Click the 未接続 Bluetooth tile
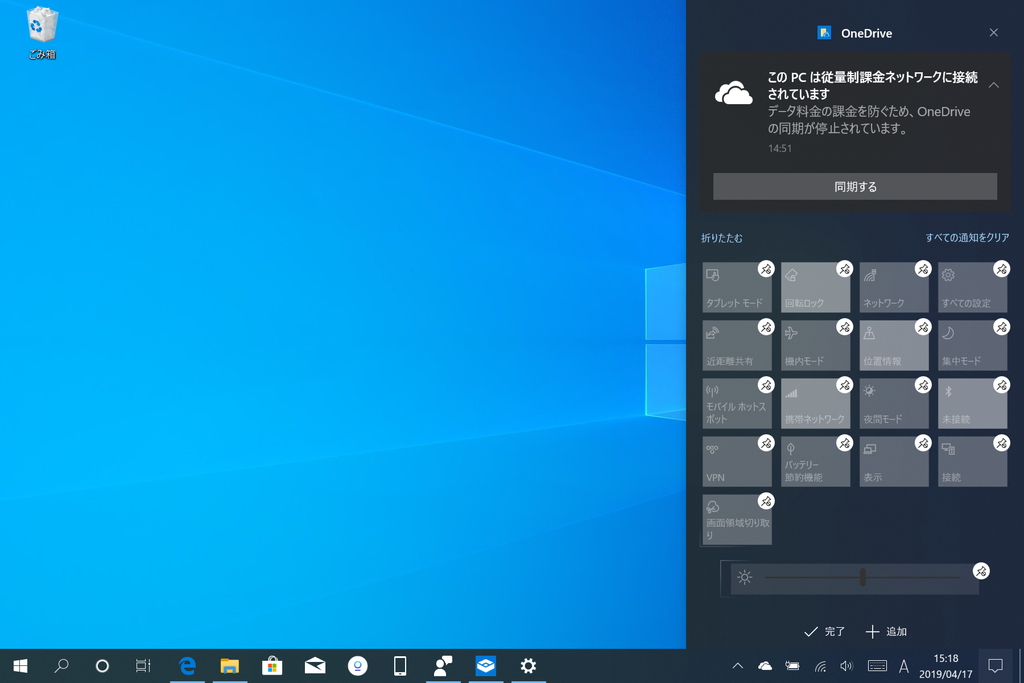 [972, 404]
